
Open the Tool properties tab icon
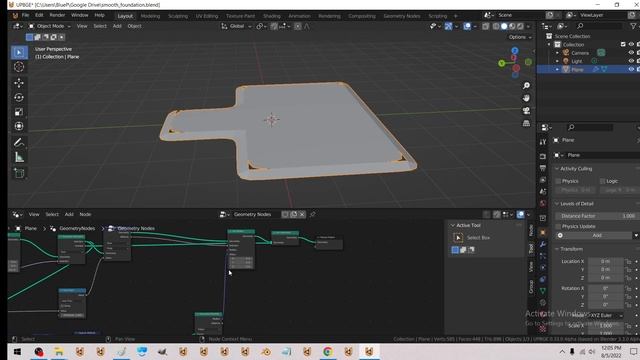tap(542, 142)
